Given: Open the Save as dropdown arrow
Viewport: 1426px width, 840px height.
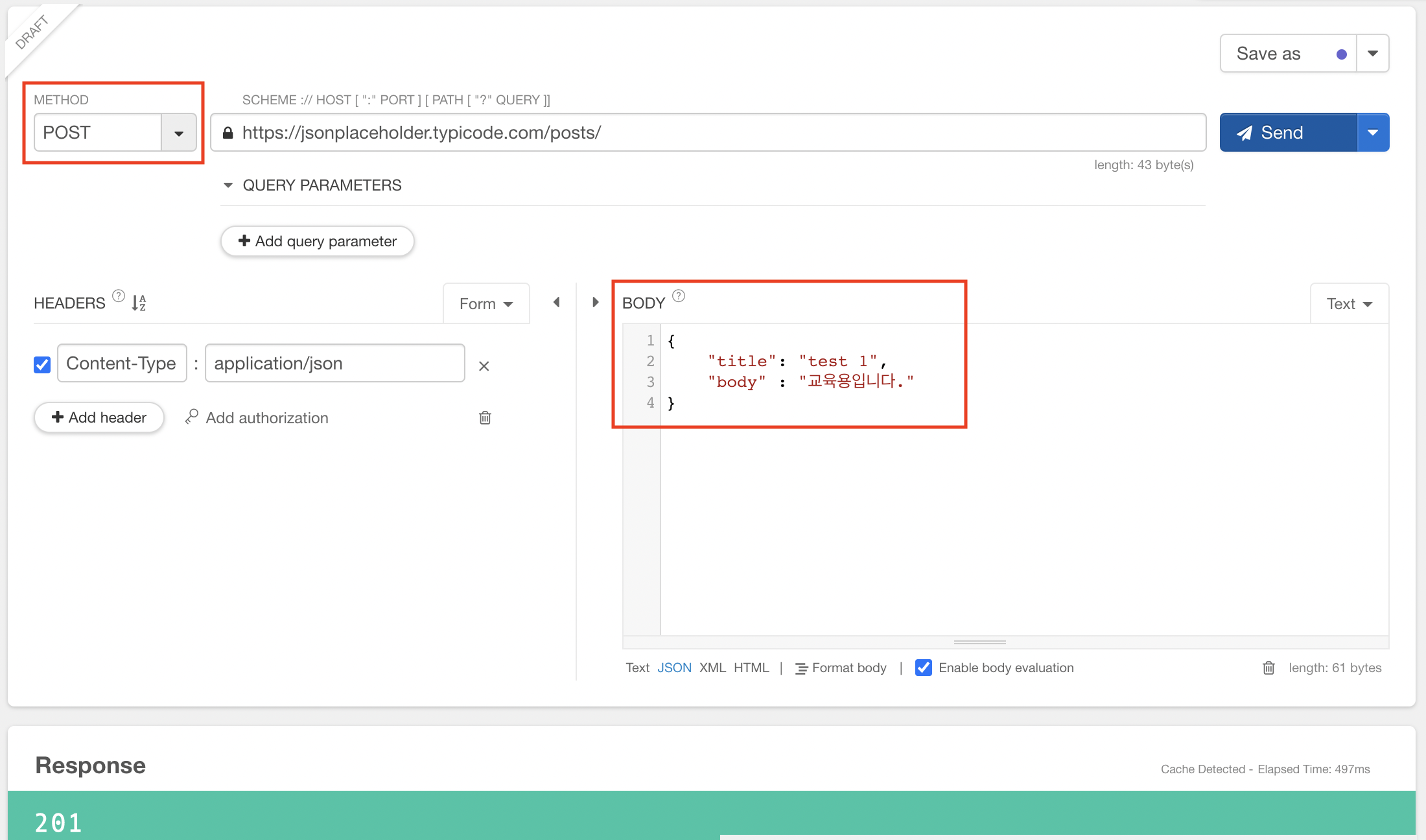Looking at the screenshot, I should [x=1373, y=54].
